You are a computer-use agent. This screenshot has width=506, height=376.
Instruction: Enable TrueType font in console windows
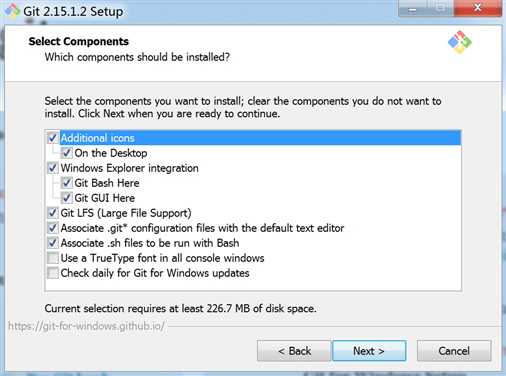[x=53, y=258]
